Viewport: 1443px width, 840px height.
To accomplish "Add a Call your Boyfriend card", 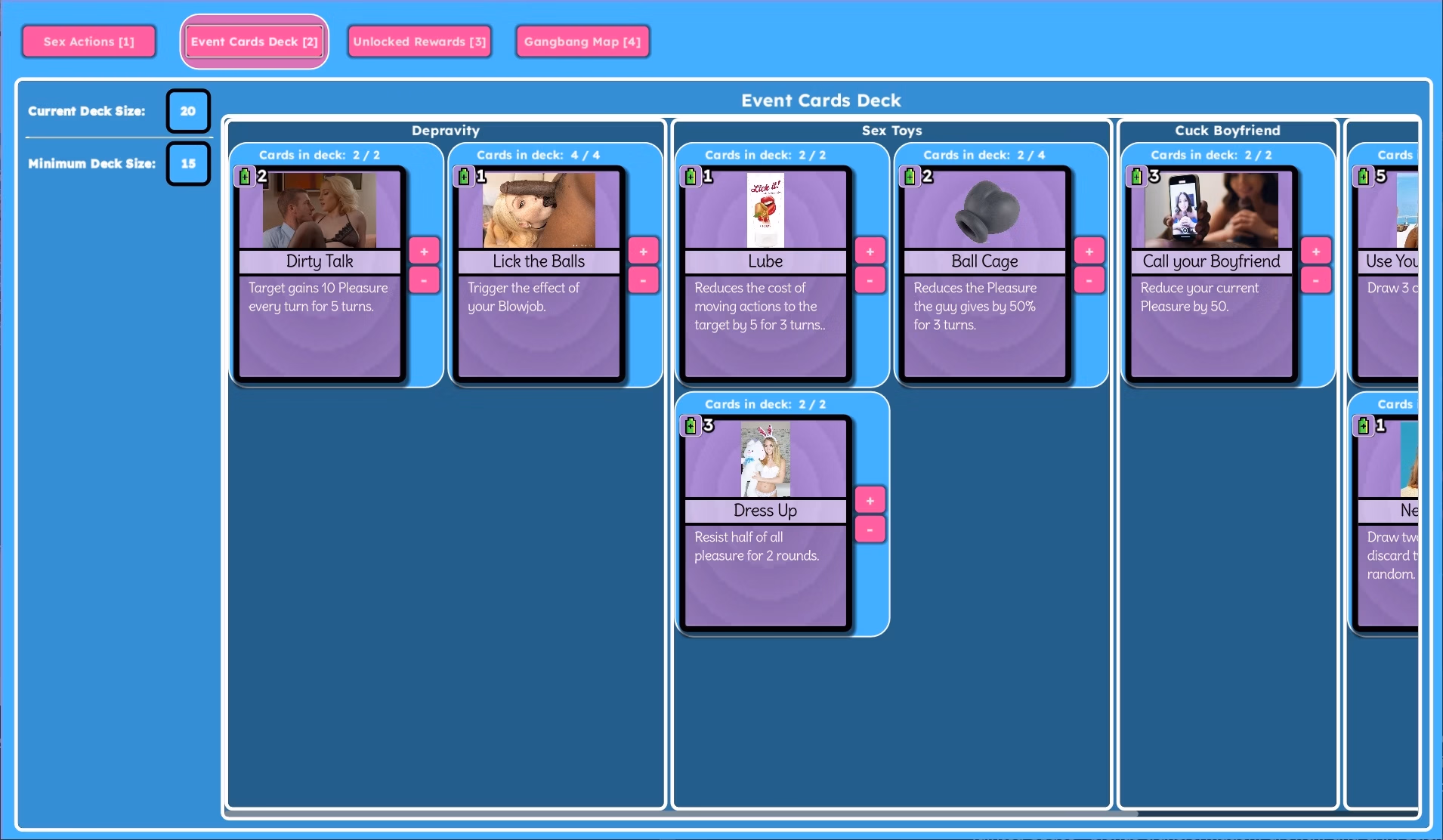I will pyautogui.click(x=1315, y=252).
